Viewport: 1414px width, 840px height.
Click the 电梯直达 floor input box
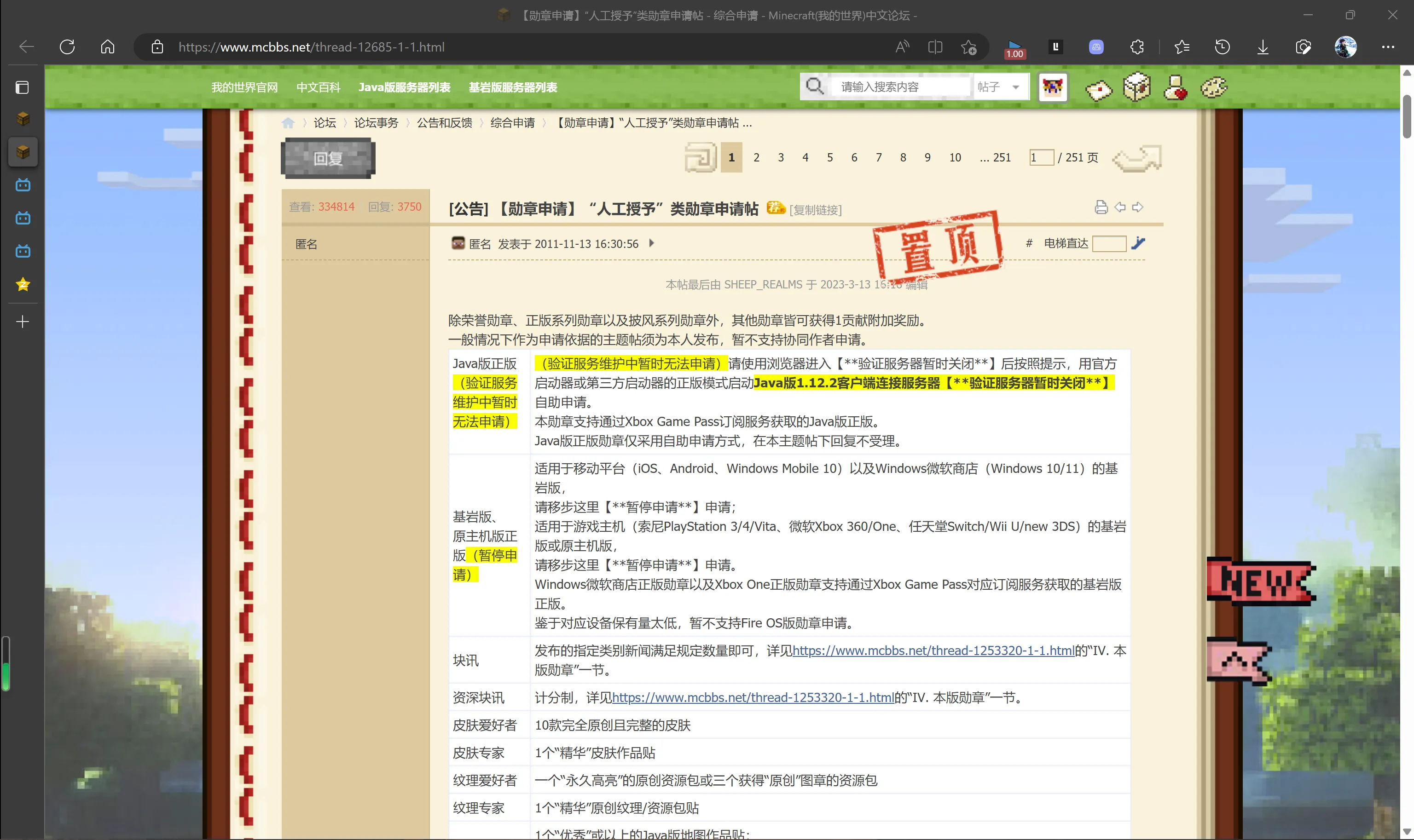[1109, 244]
